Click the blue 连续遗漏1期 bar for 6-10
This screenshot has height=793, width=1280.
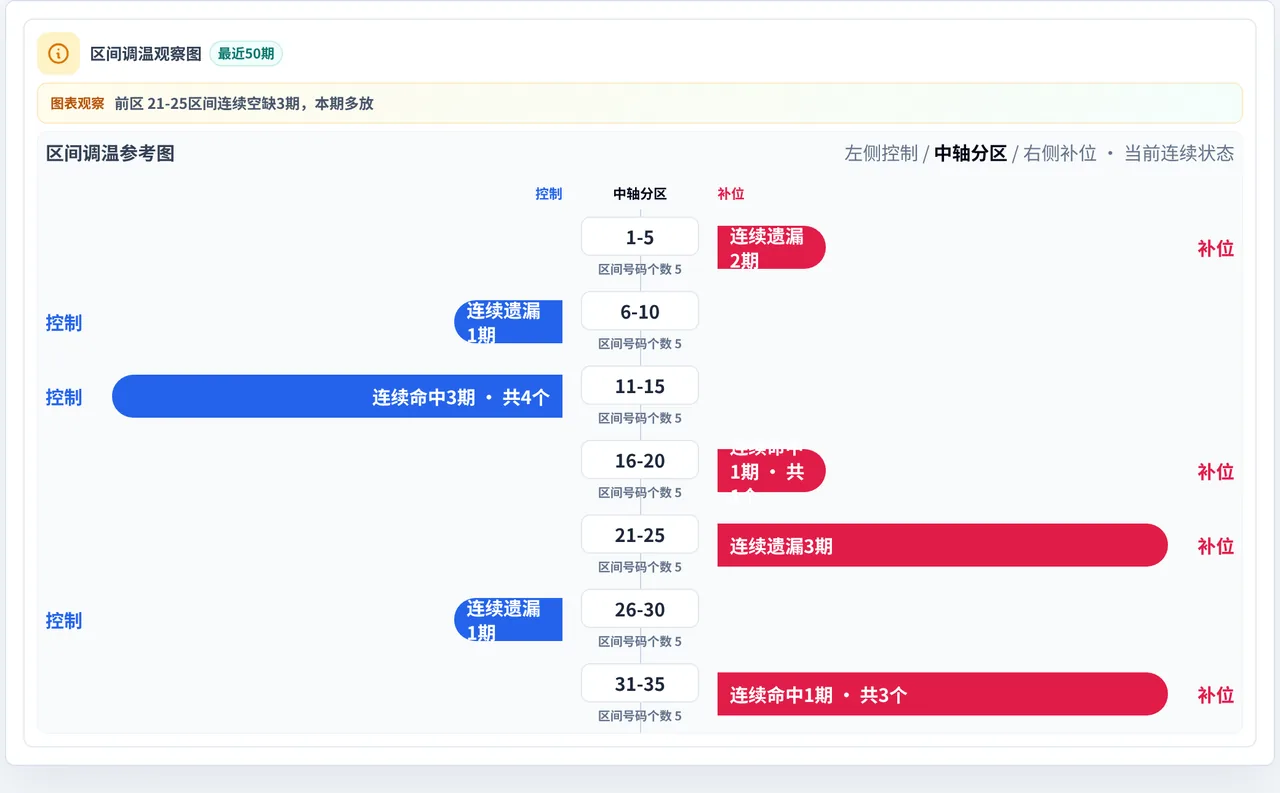pos(508,322)
